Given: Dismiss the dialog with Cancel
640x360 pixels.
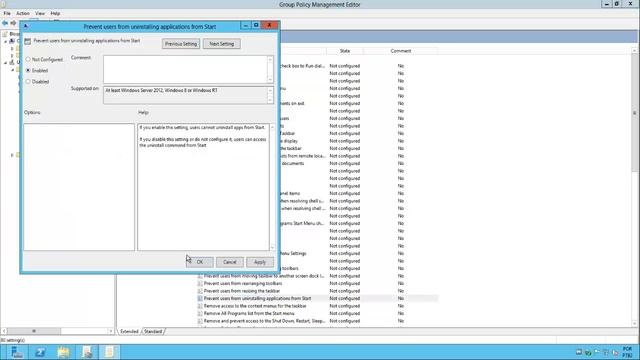Looking at the screenshot, I should (229, 262).
